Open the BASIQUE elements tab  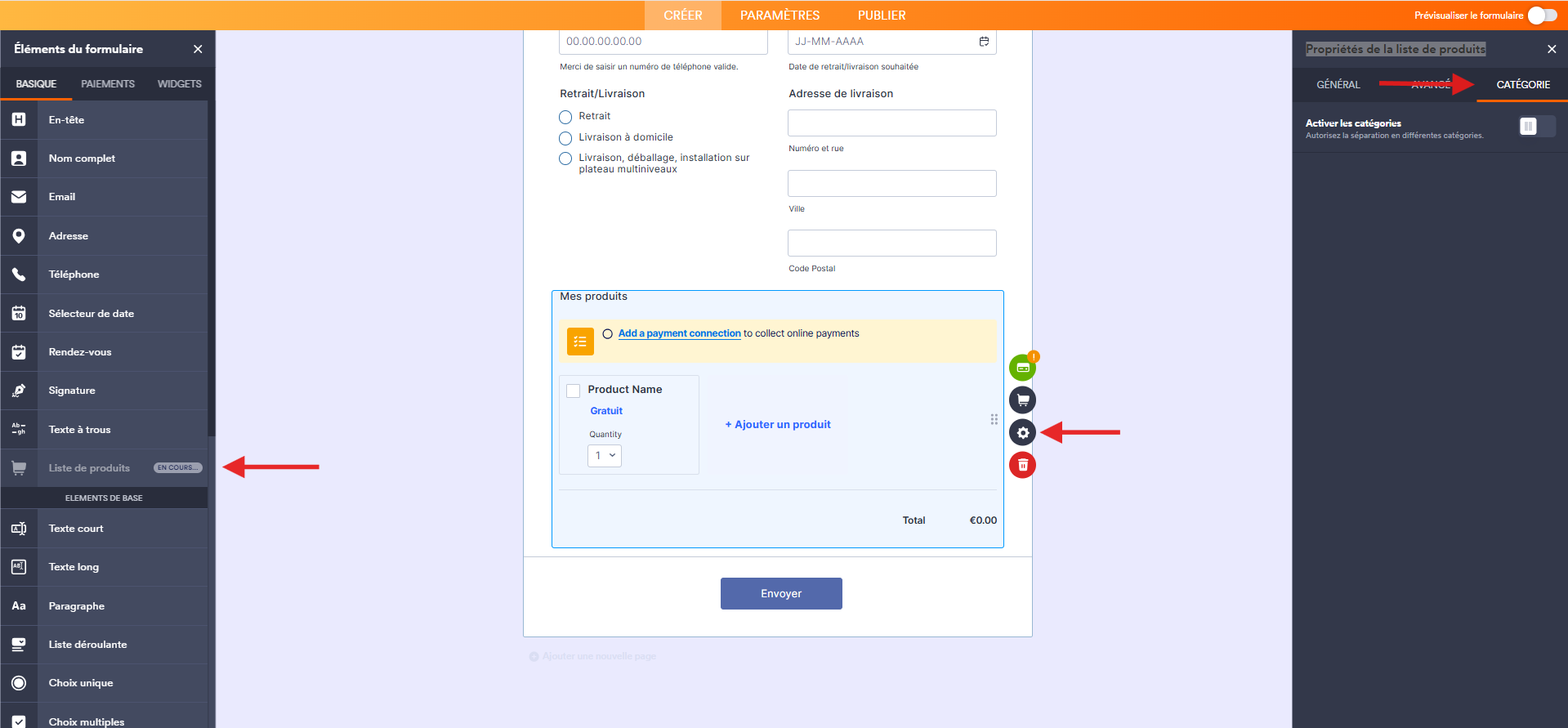click(36, 84)
